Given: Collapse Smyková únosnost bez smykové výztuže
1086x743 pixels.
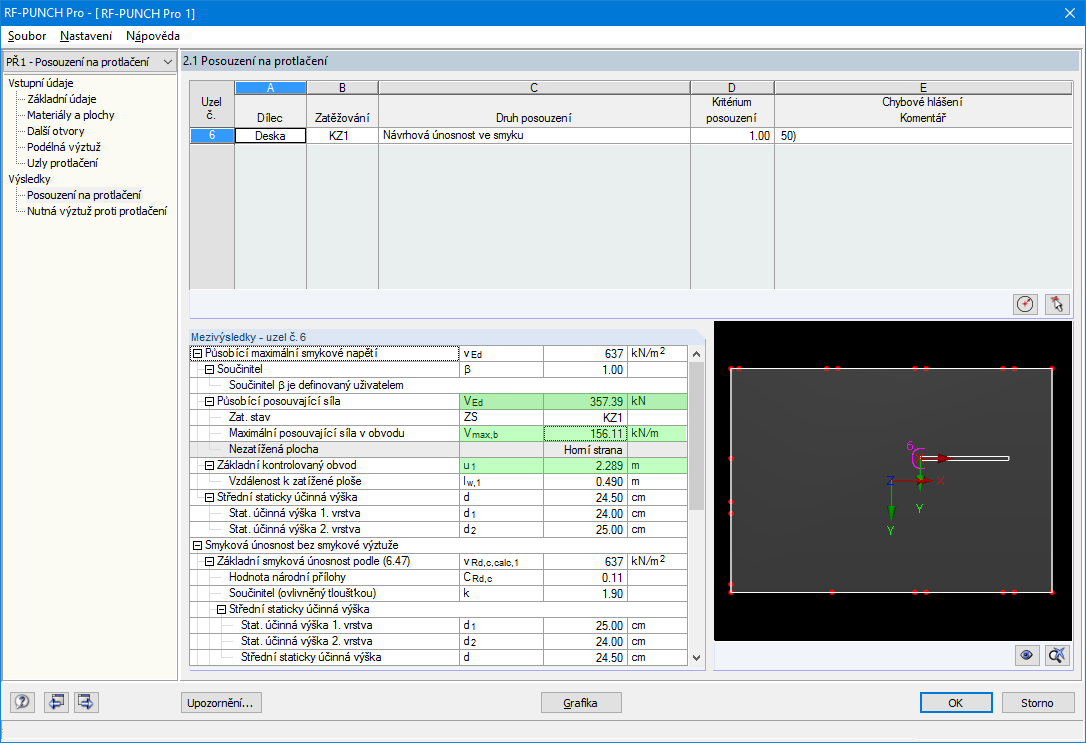Looking at the screenshot, I should pos(197,546).
